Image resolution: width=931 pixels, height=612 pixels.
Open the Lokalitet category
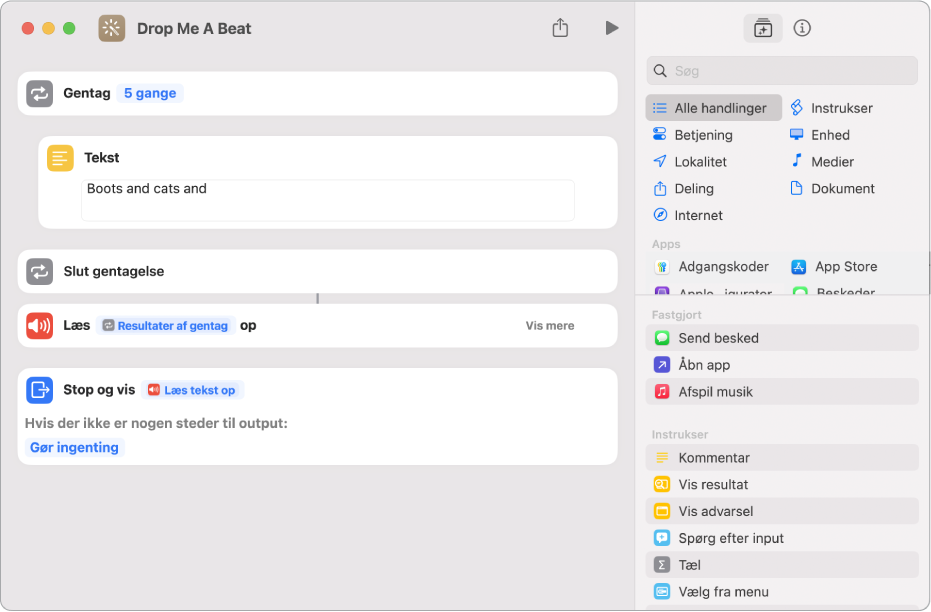tap(690, 161)
